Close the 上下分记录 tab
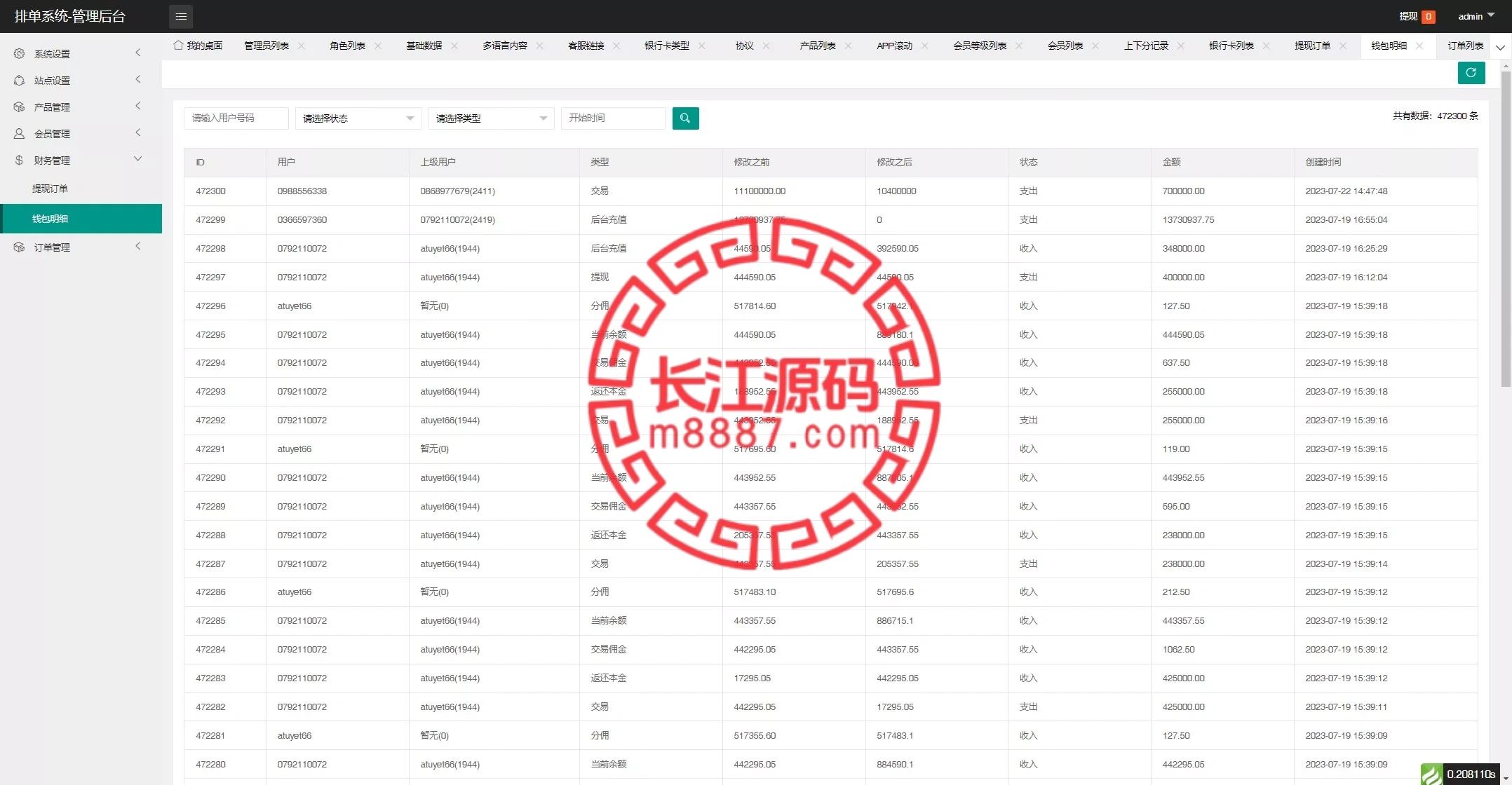Image resolution: width=1512 pixels, height=785 pixels. (x=1180, y=46)
